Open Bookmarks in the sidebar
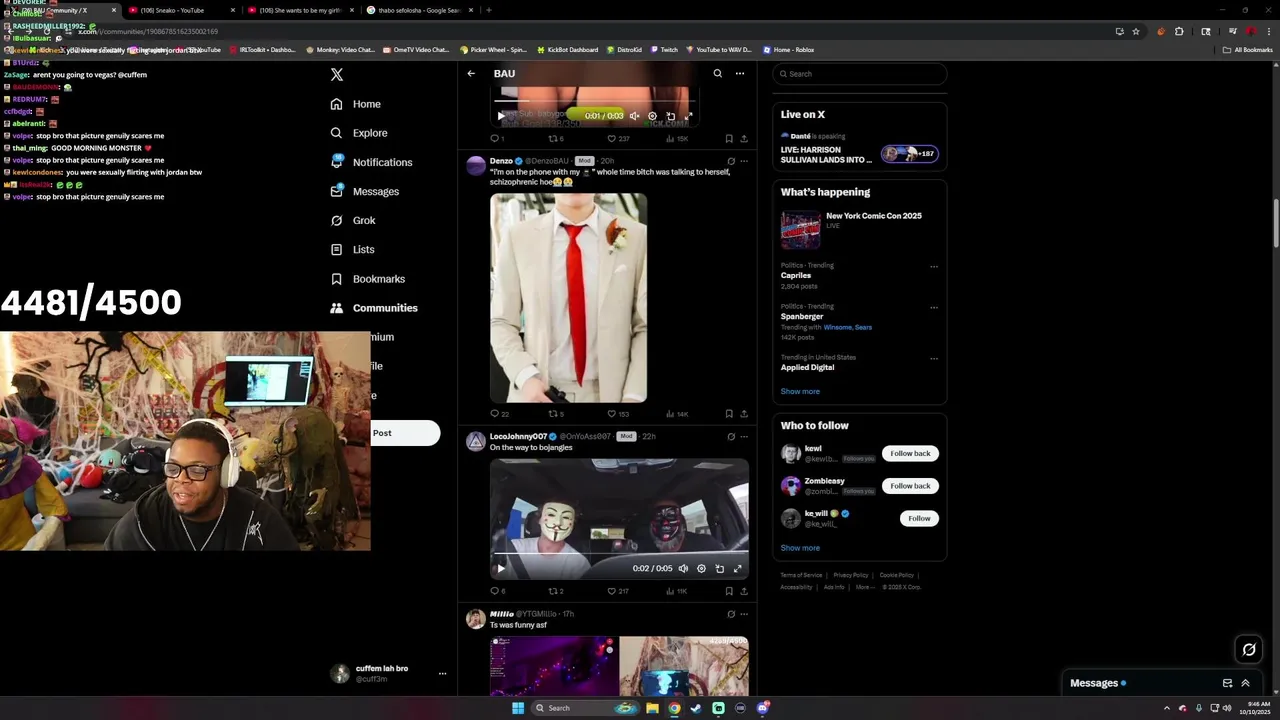The image size is (1280, 720). click(367, 279)
